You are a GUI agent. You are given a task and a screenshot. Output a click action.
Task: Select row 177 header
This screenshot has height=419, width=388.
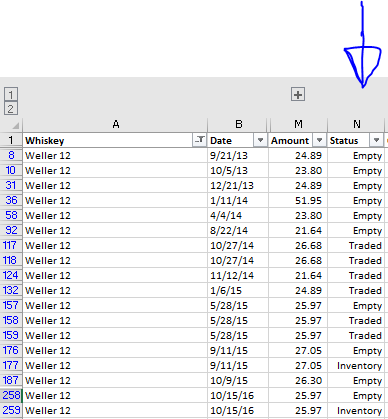[x=11, y=365]
